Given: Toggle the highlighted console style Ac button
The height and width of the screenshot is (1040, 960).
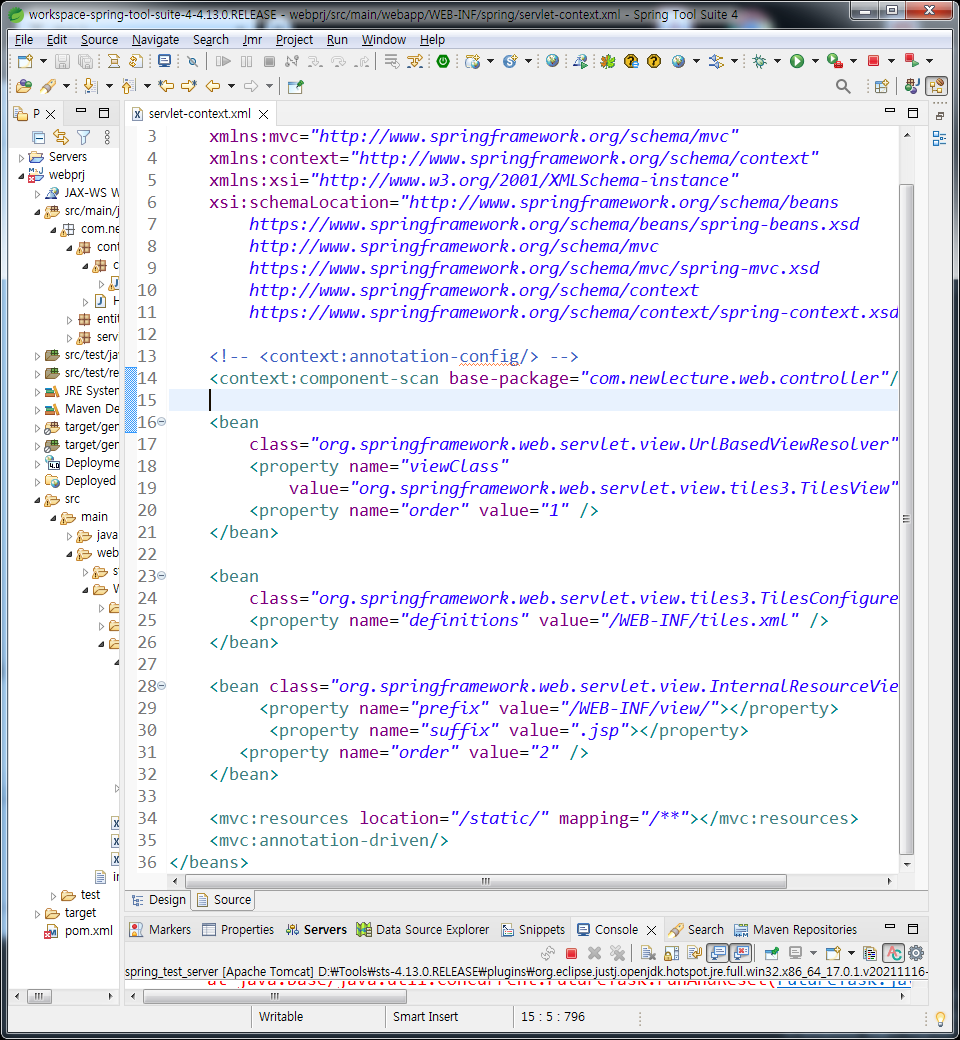Looking at the screenshot, I should (x=894, y=953).
